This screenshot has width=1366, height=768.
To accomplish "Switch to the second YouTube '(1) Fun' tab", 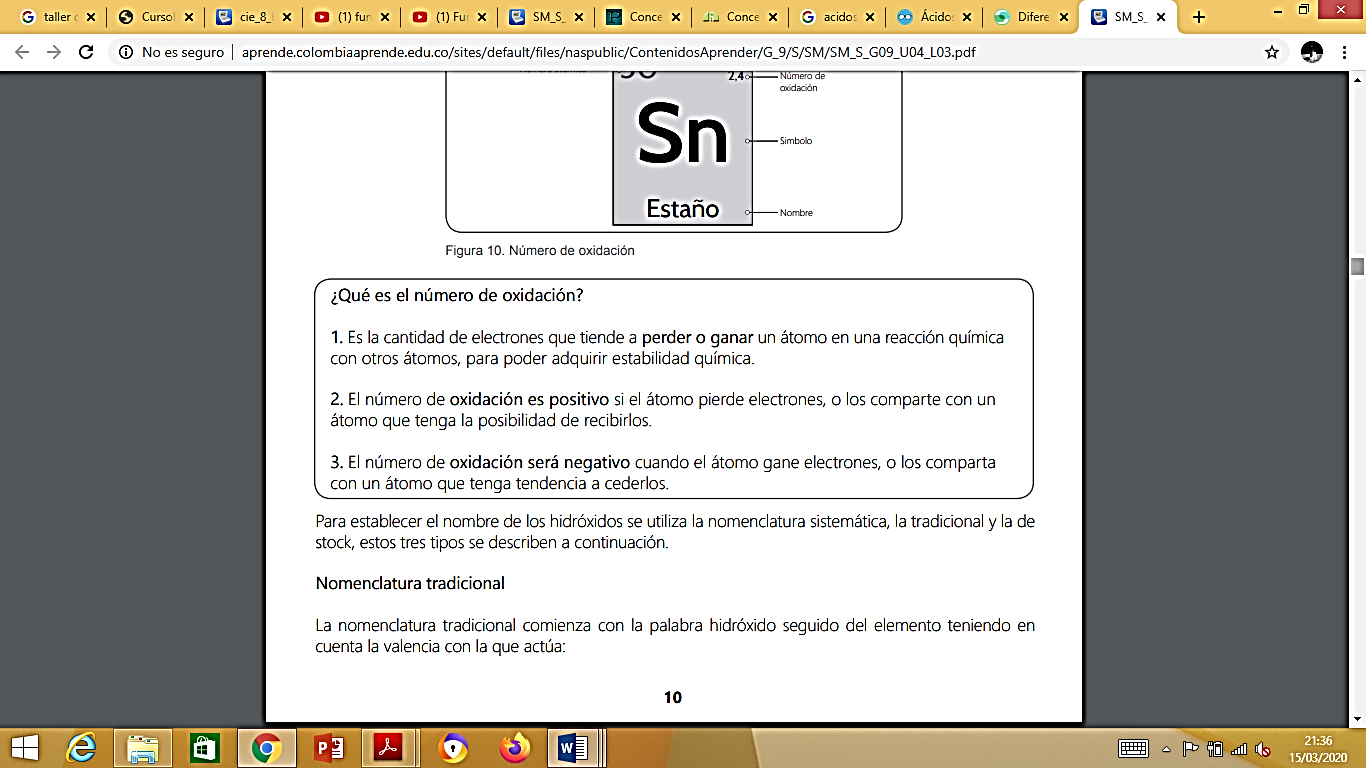I will click(x=450, y=17).
